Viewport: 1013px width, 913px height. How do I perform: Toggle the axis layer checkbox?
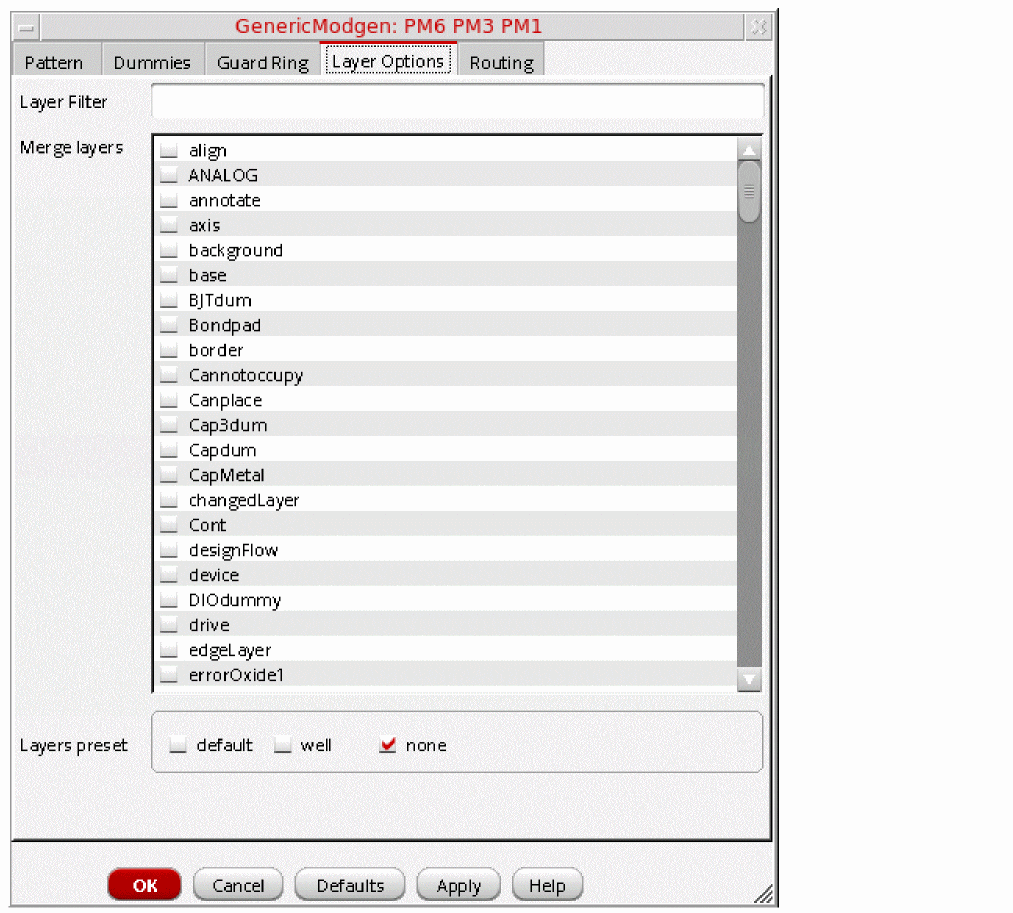(x=169, y=226)
